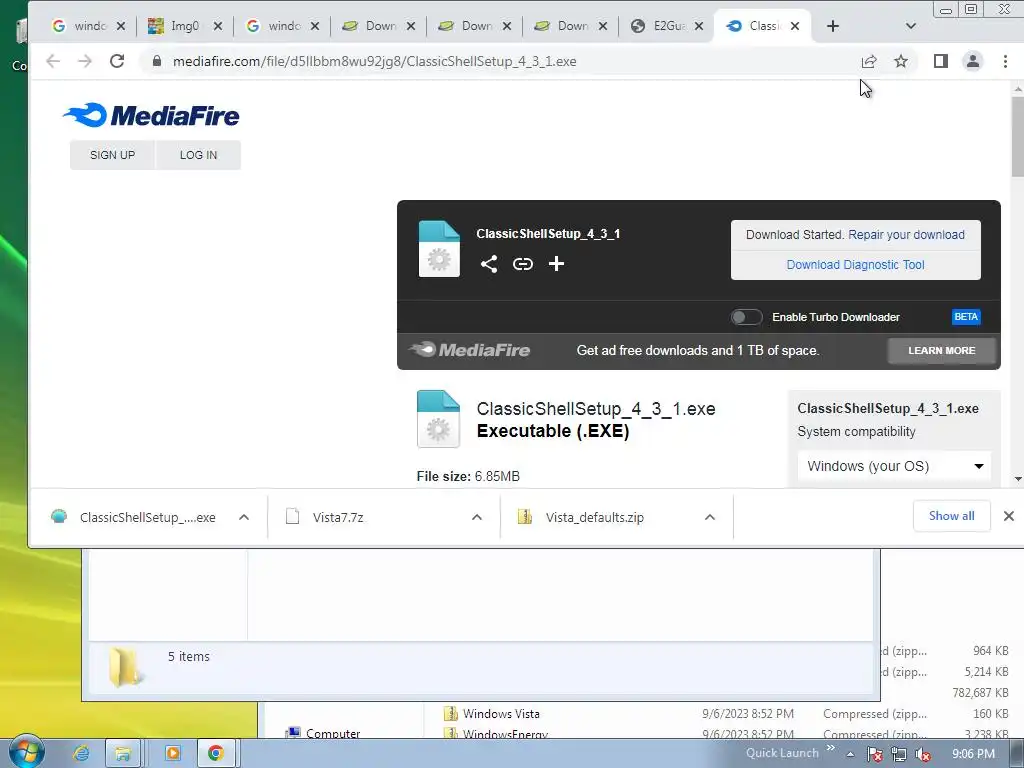Open the Chrome profile avatar
1024x768 pixels.
[972, 61]
